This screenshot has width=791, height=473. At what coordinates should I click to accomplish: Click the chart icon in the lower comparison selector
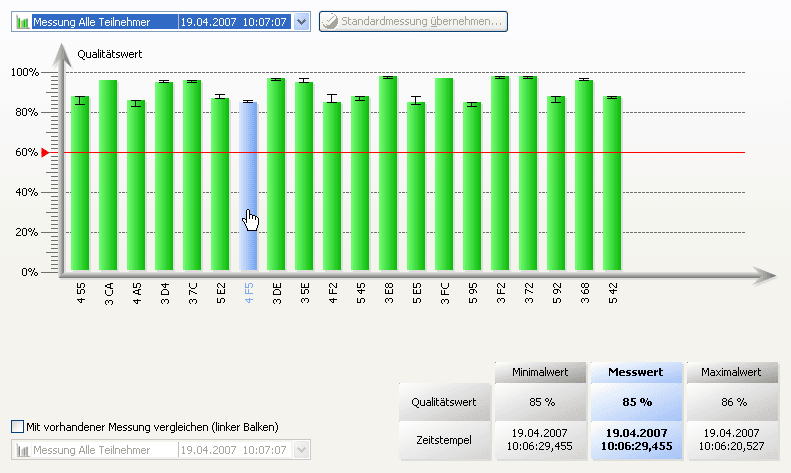(x=23, y=450)
